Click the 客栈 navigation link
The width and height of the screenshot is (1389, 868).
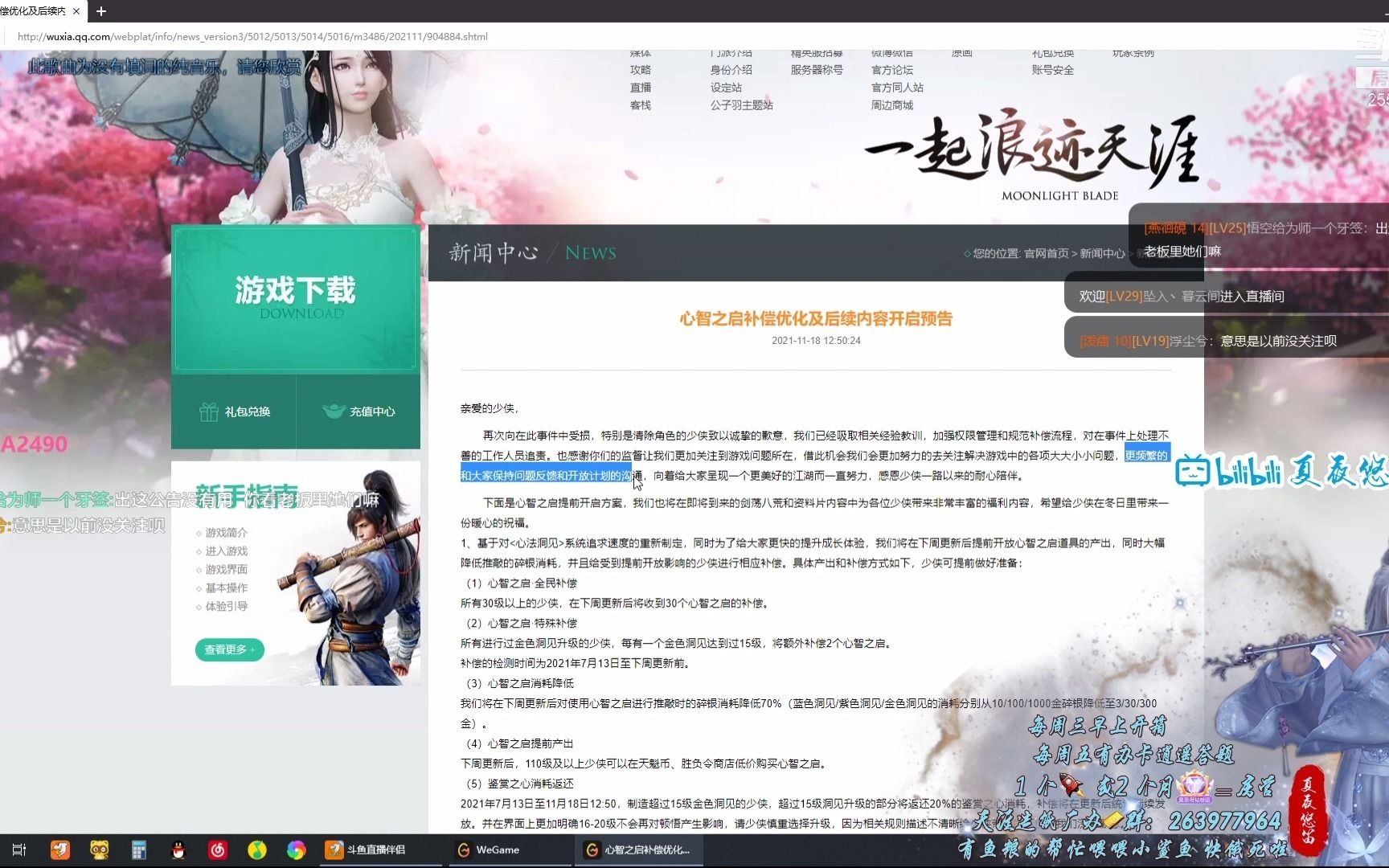point(641,105)
